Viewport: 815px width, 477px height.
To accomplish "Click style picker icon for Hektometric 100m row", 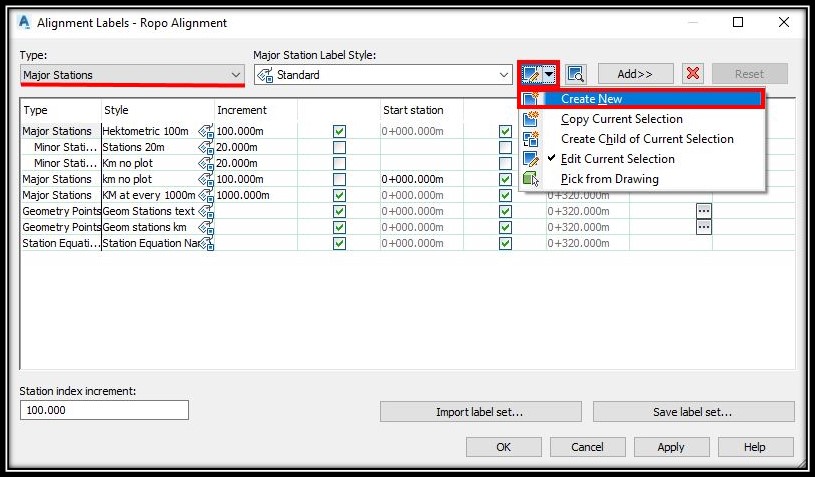I will (x=206, y=131).
